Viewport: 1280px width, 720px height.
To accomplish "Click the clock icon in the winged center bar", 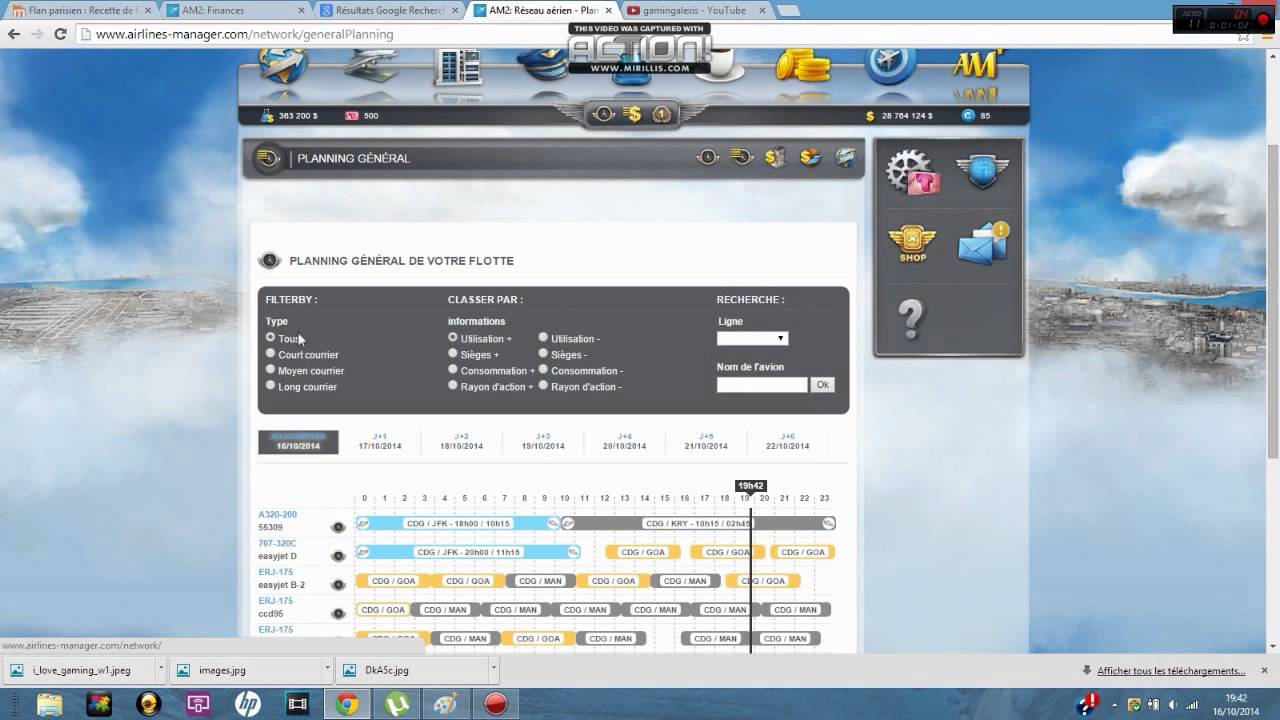I will (x=603, y=114).
